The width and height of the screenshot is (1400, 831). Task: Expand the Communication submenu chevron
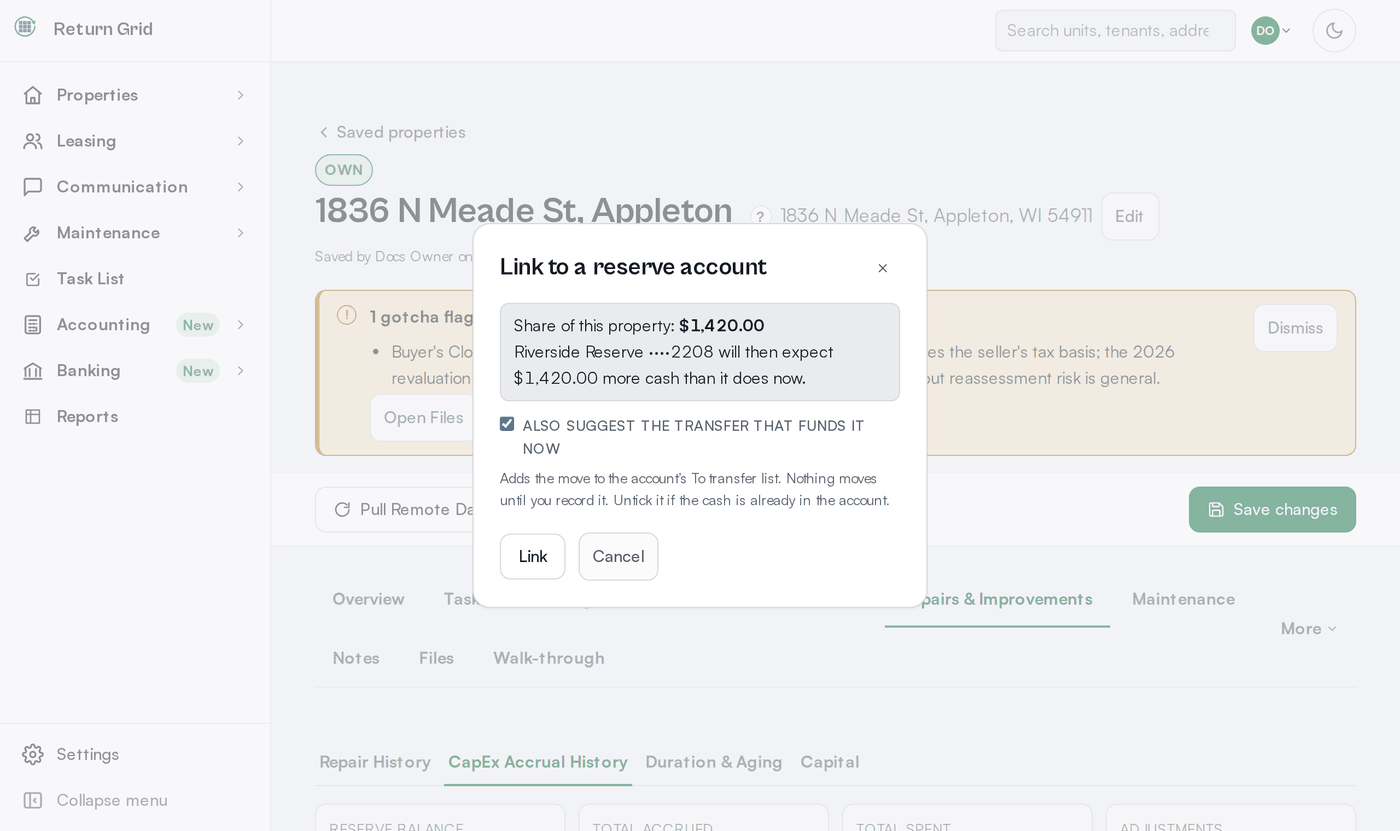pos(241,187)
